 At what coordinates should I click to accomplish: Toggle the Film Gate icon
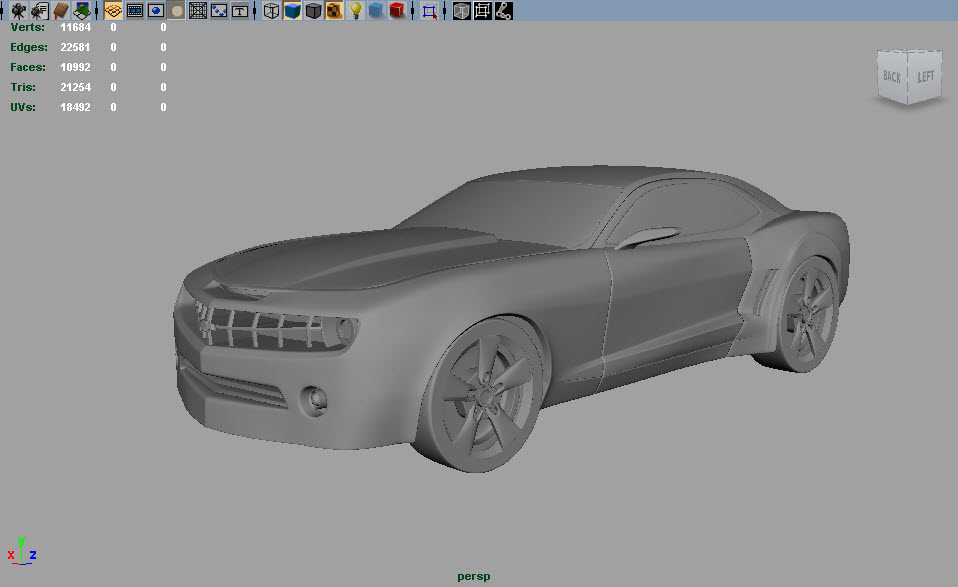click(x=134, y=10)
